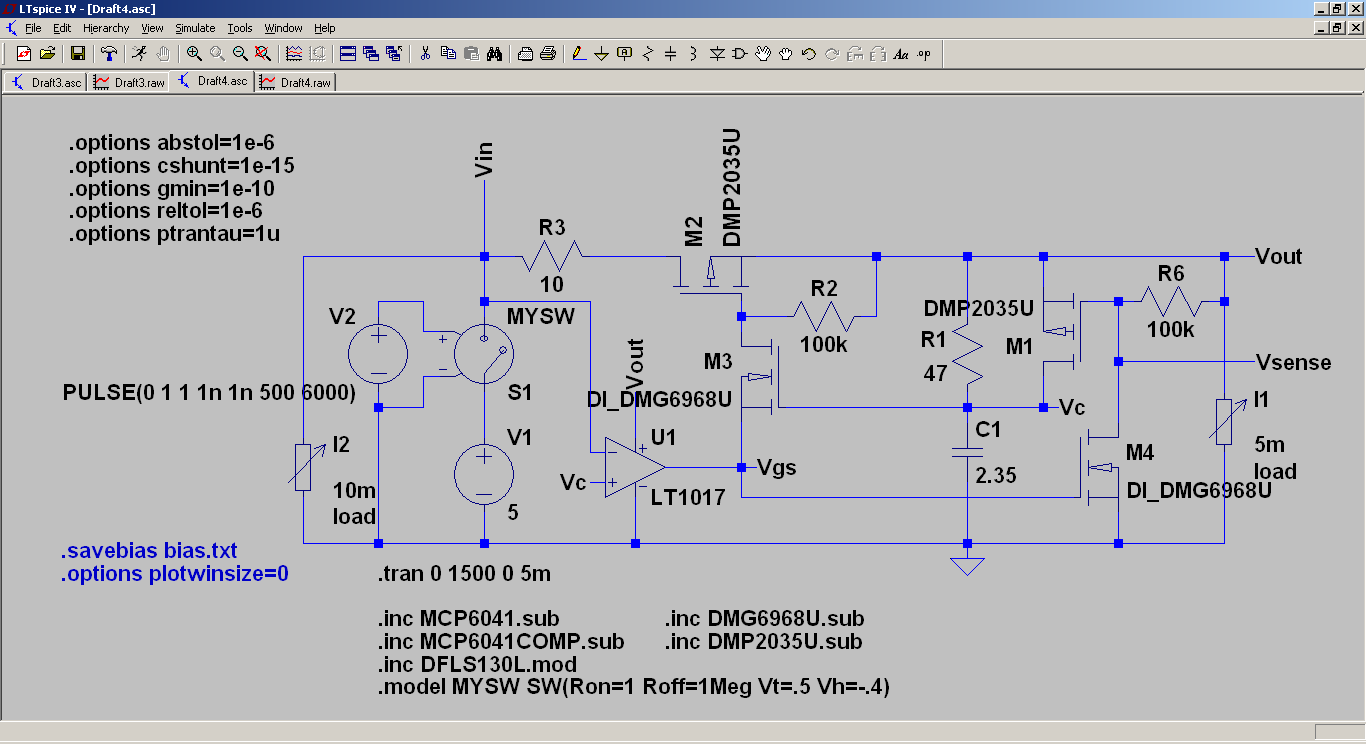Image resolution: width=1366 pixels, height=744 pixels.
Task: Click the I2 10m load symbol
Action: [302, 465]
